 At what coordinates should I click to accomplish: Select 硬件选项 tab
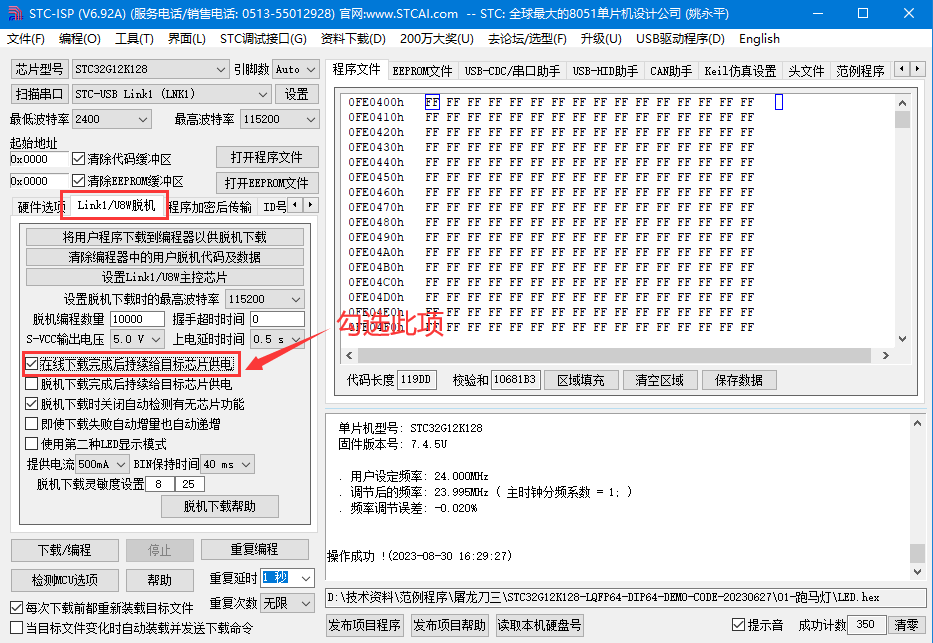[40, 206]
